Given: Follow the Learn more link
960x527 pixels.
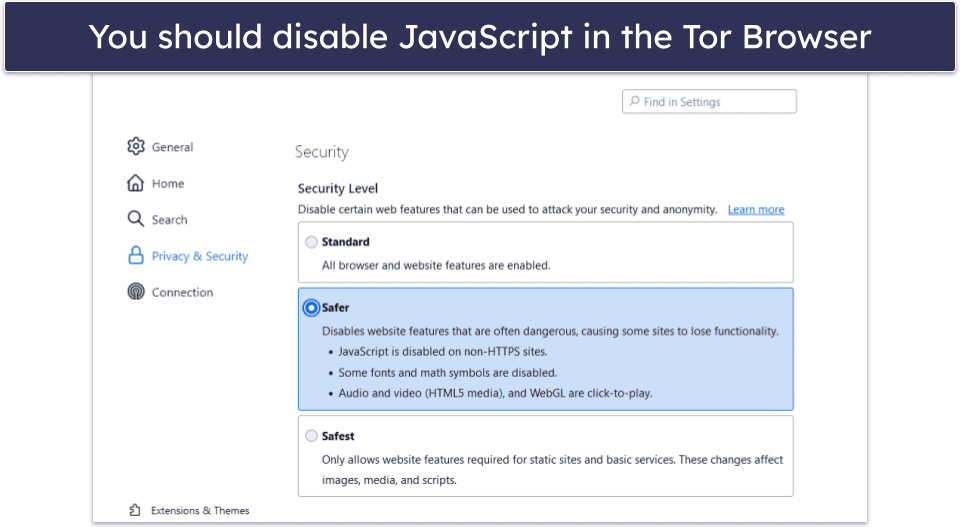Looking at the screenshot, I should 756,209.
